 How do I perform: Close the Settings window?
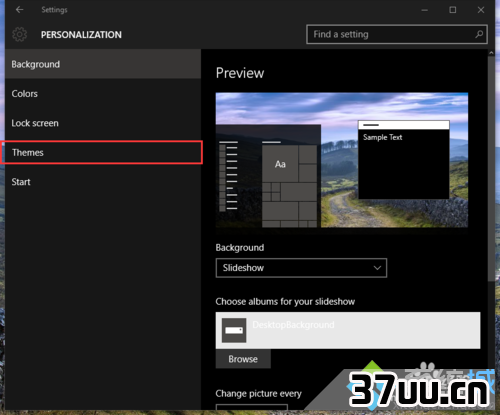point(481,10)
